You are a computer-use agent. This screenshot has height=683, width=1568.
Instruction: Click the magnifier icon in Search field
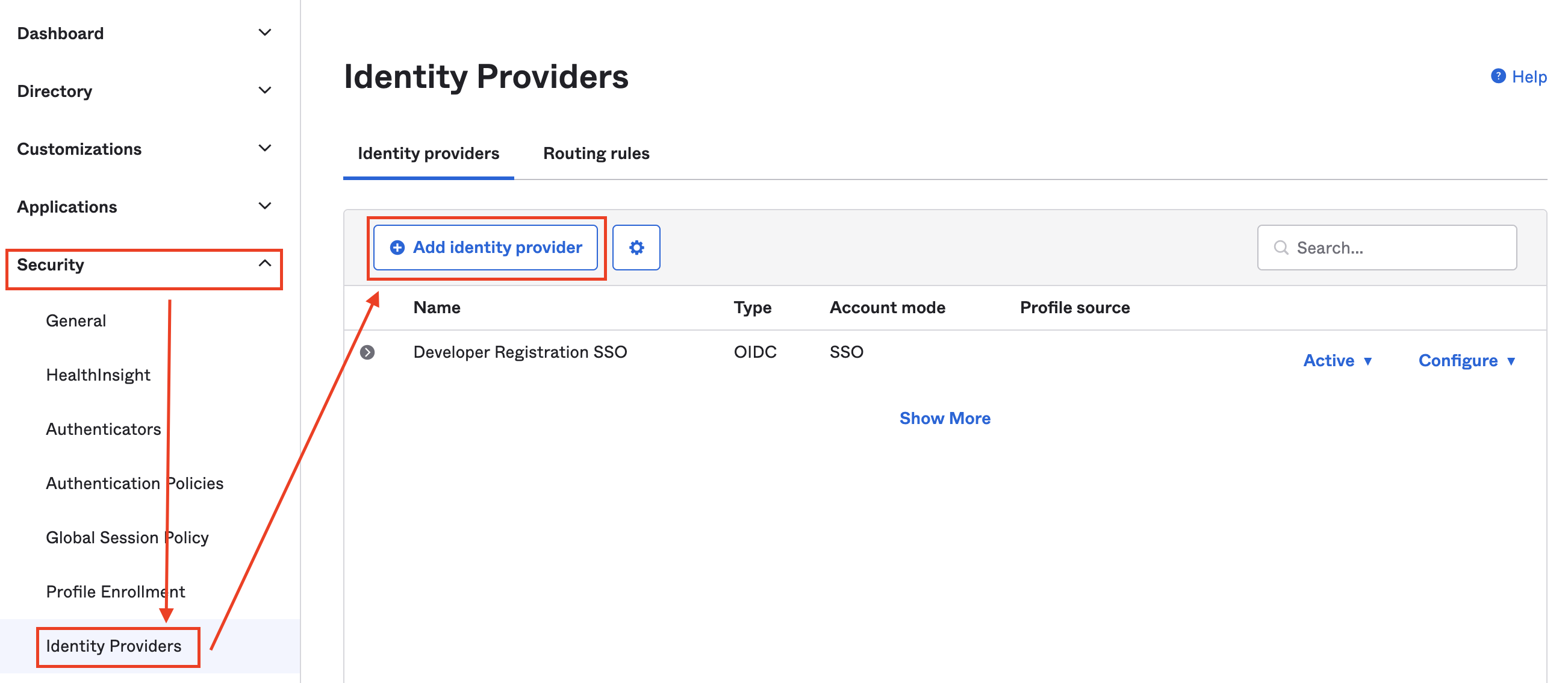(x=1281, y=247)
